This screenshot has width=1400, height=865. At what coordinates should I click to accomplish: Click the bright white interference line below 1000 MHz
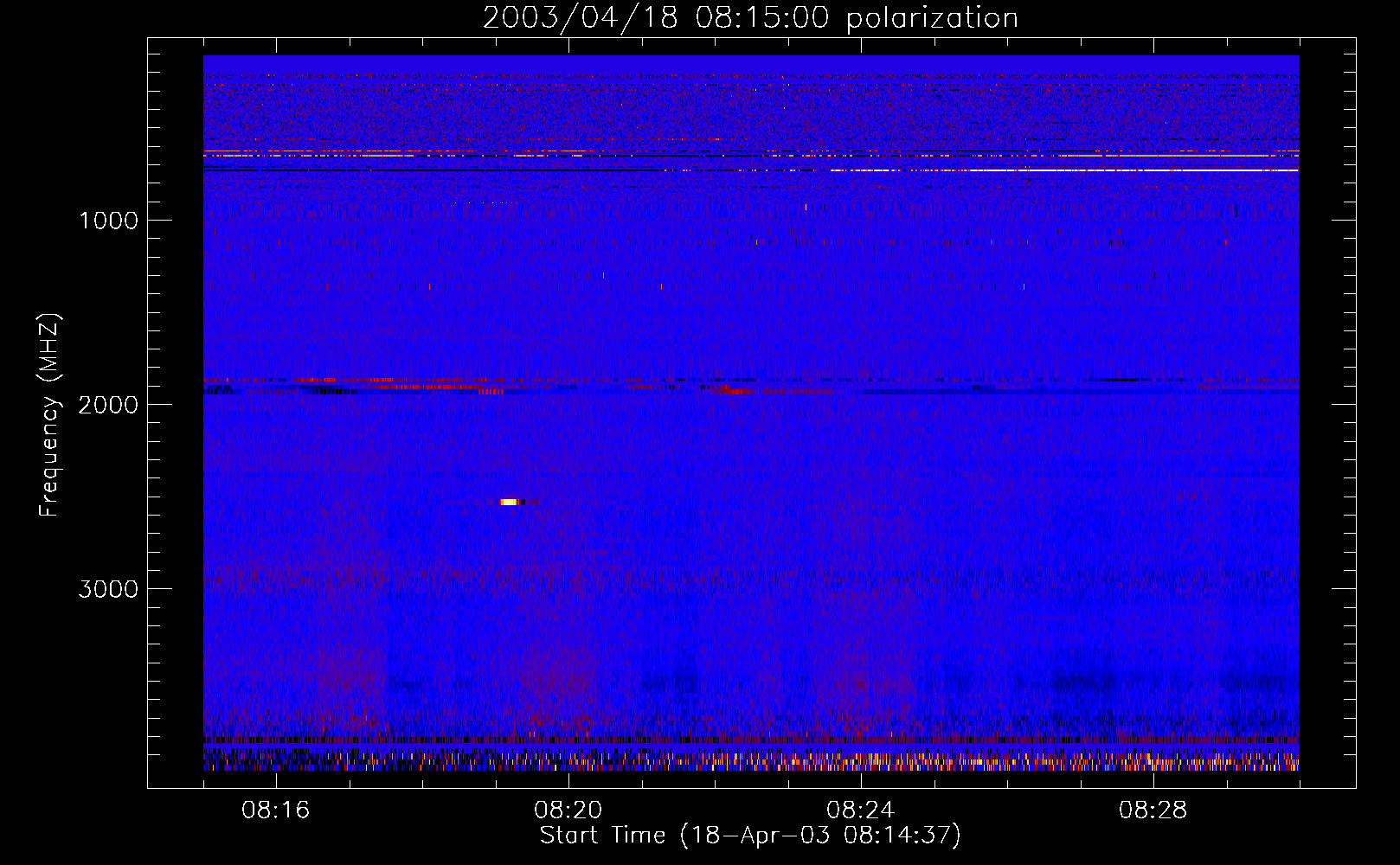pyautogui.click(x=1064, y=170)
